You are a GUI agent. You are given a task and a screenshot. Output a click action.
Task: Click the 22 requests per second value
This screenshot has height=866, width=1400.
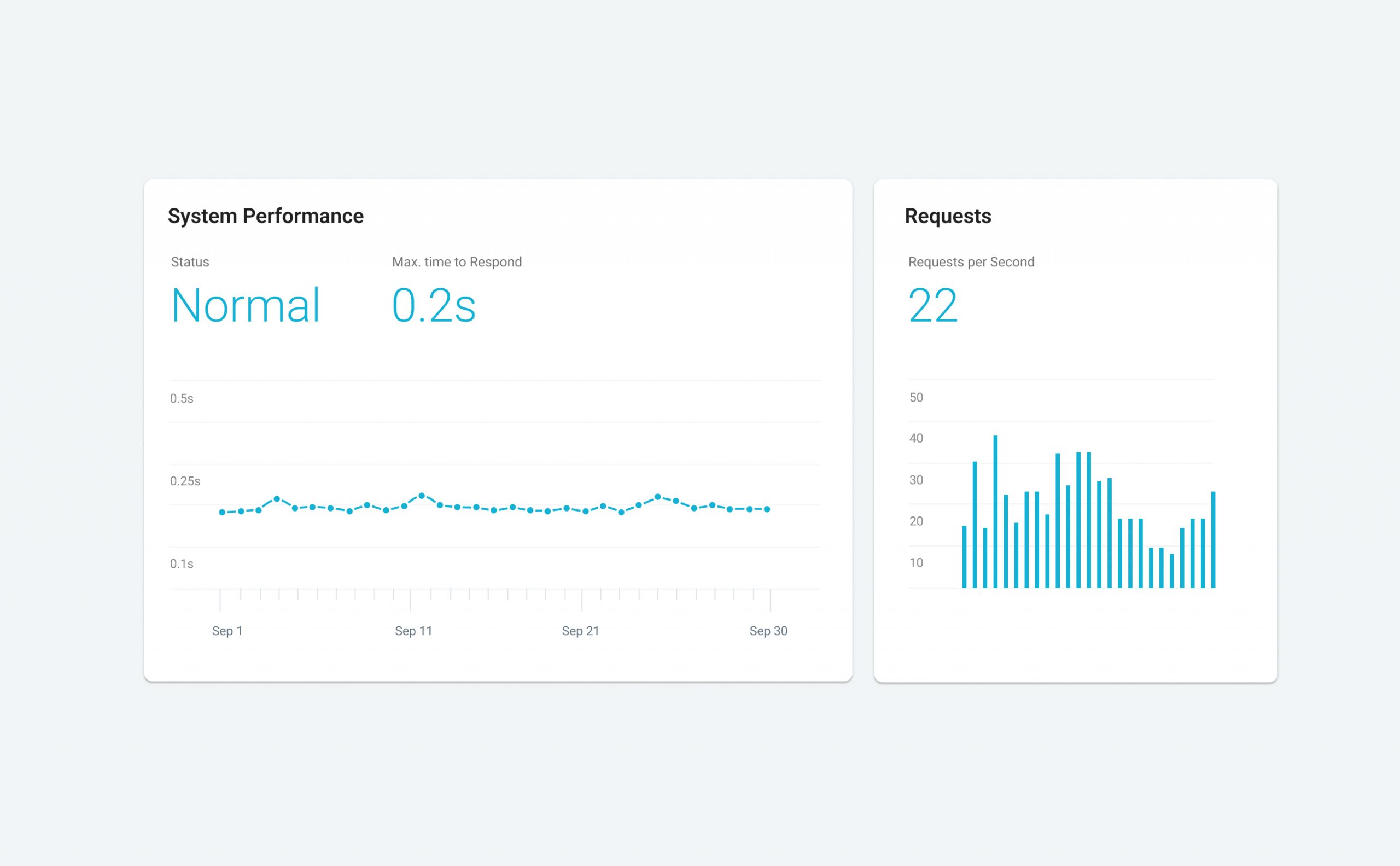(932, 305)
